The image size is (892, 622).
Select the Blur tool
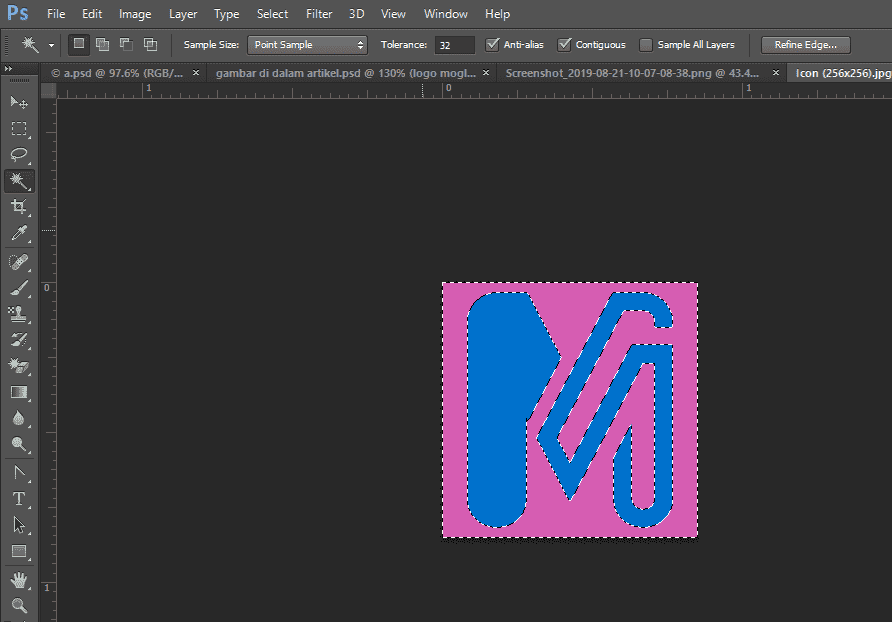(x=19, y=418)
